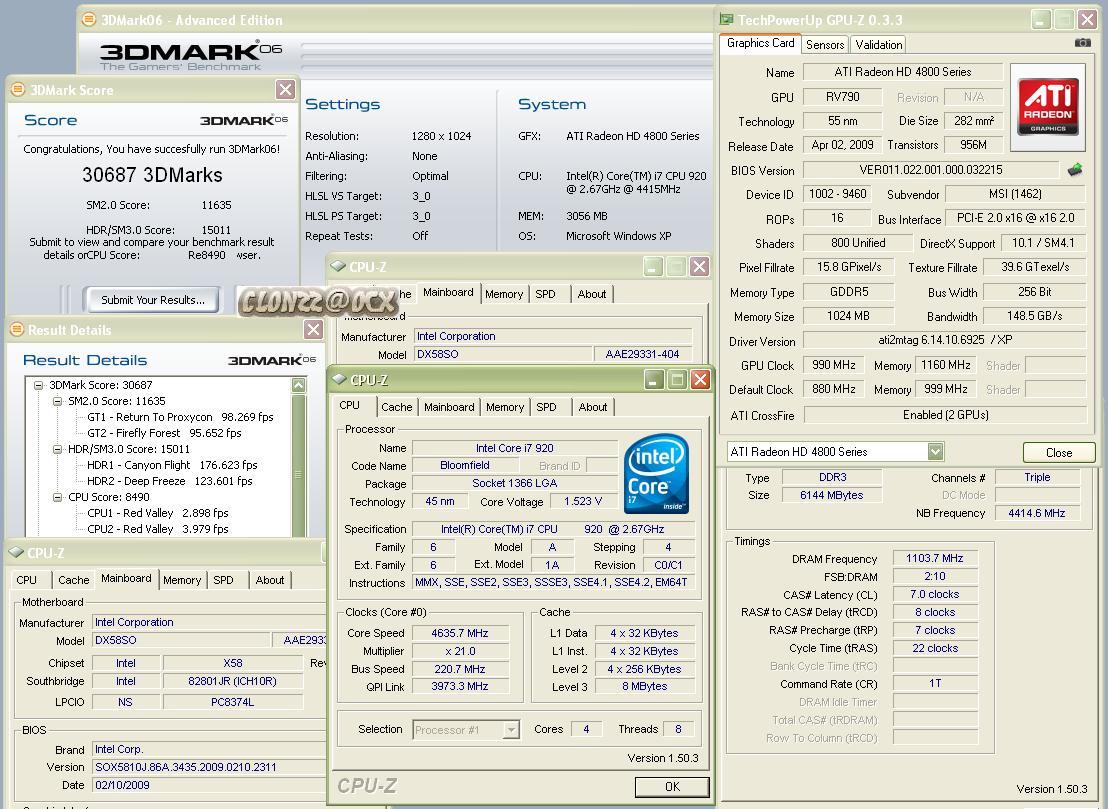Click the BIOS Version VER011.022.001.000.032215 field
Image resolution: width=1108 pixels, height=809 pixels.
[931, 170]
